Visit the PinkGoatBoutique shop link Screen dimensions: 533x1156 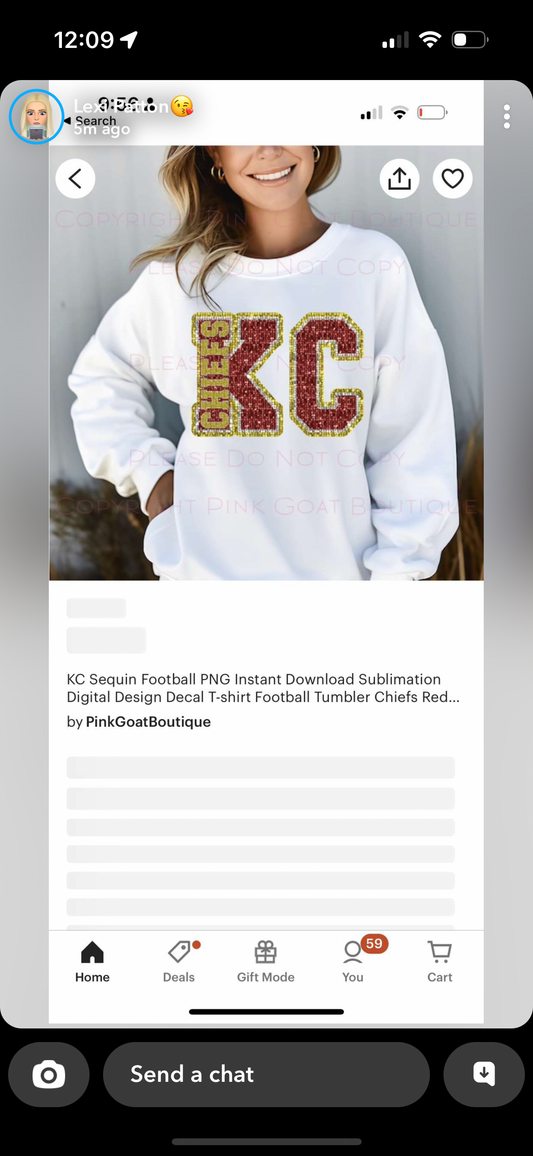coord(148,722)
